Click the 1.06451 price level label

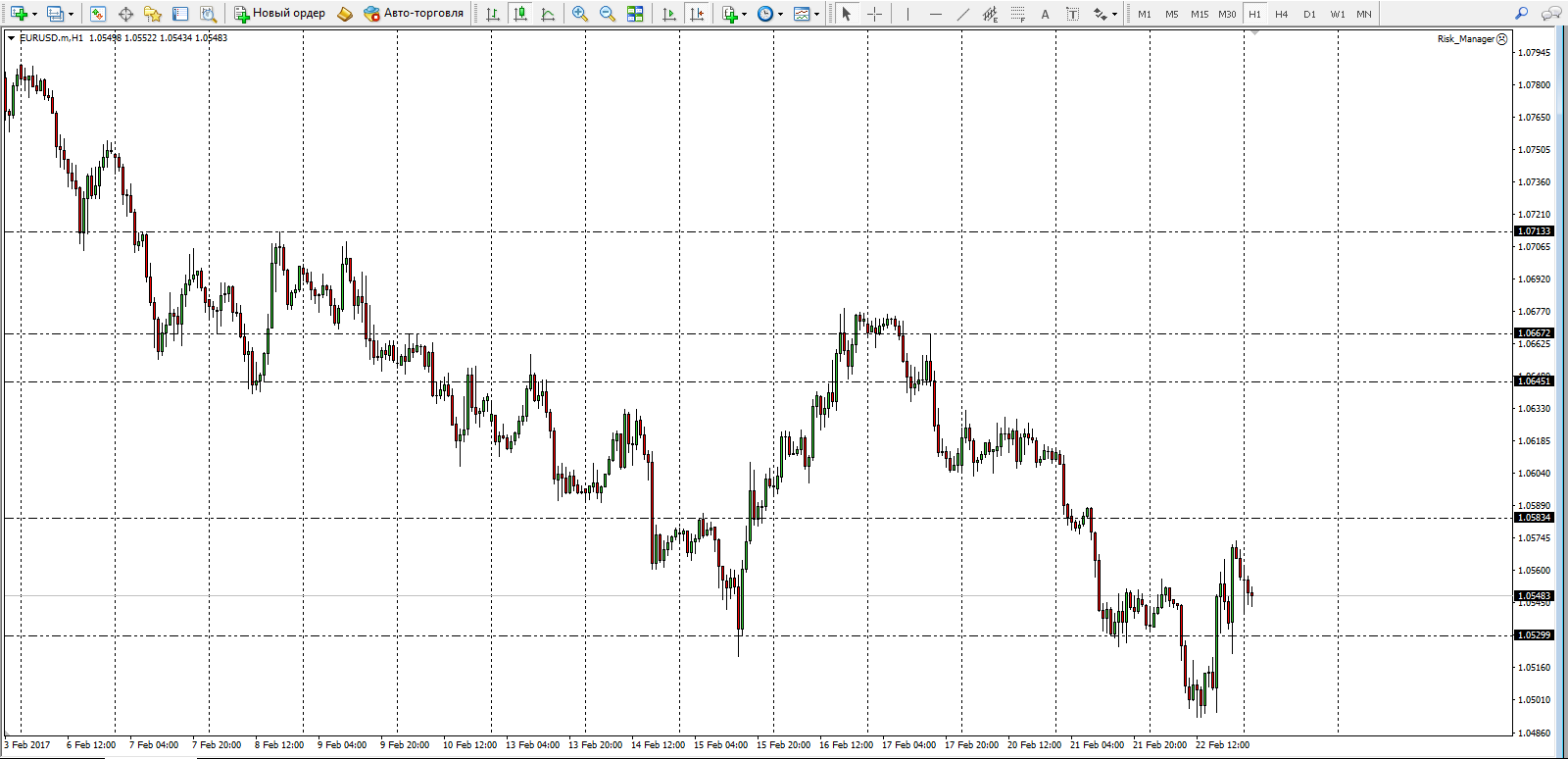click(1535, 380)
